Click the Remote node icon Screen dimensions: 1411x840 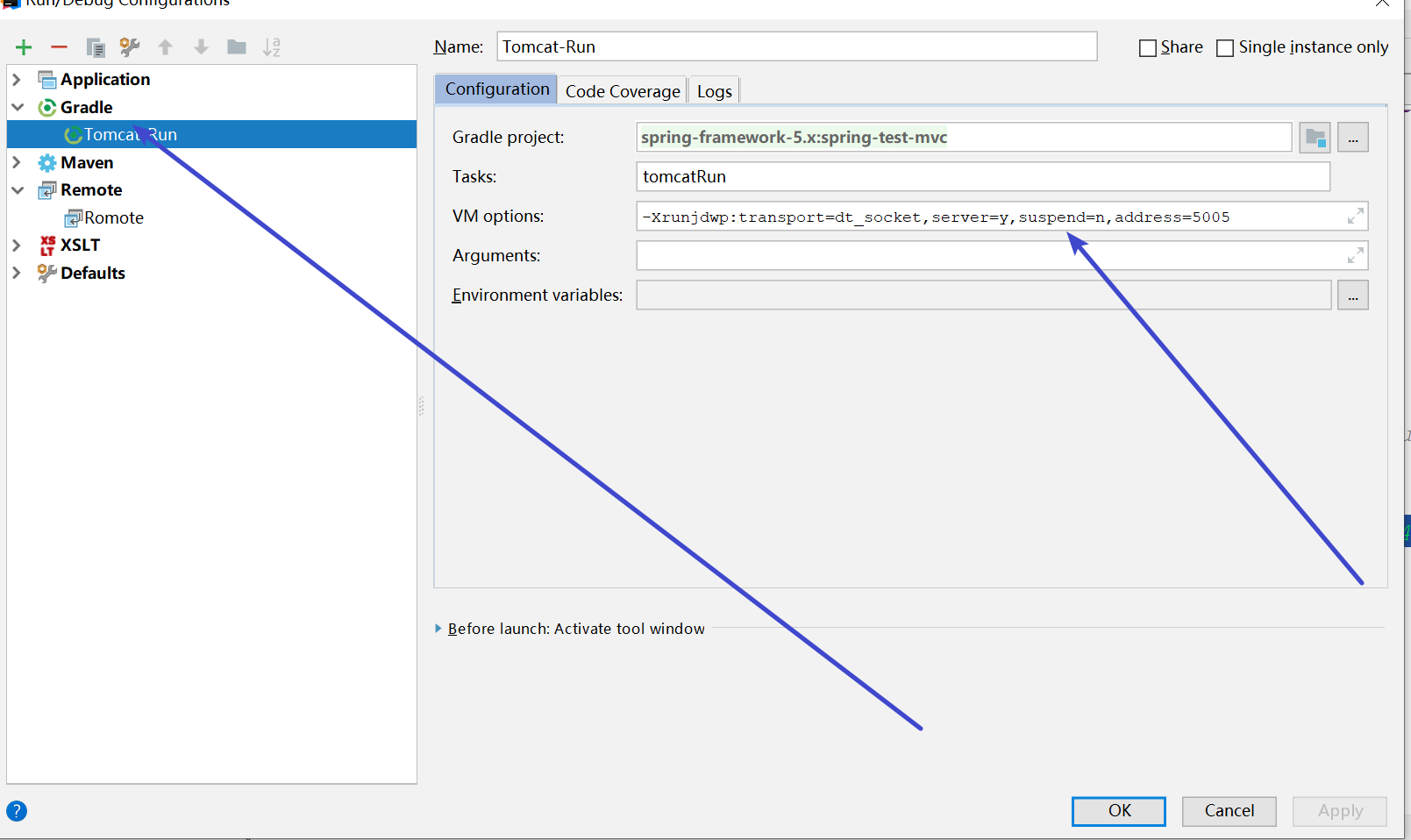tap(47, 190)
